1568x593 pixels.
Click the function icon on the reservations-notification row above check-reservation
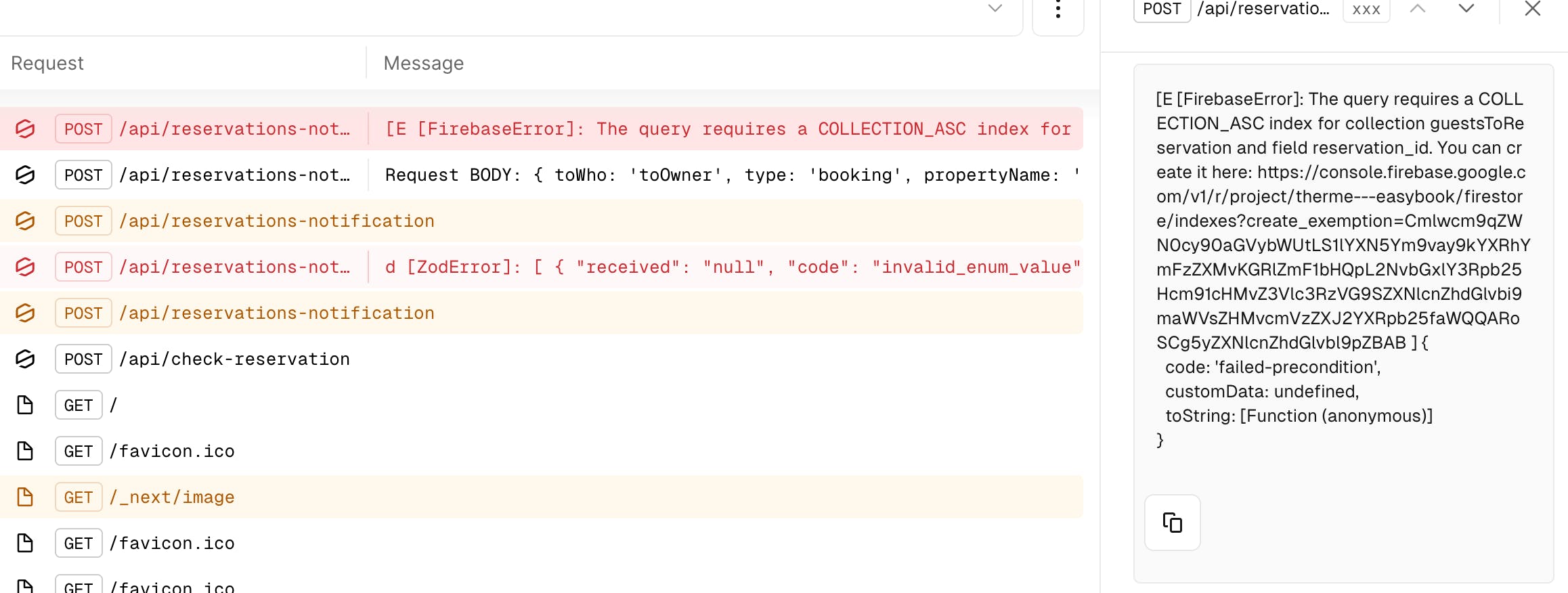pyautogui.click(x=25, y=313)
